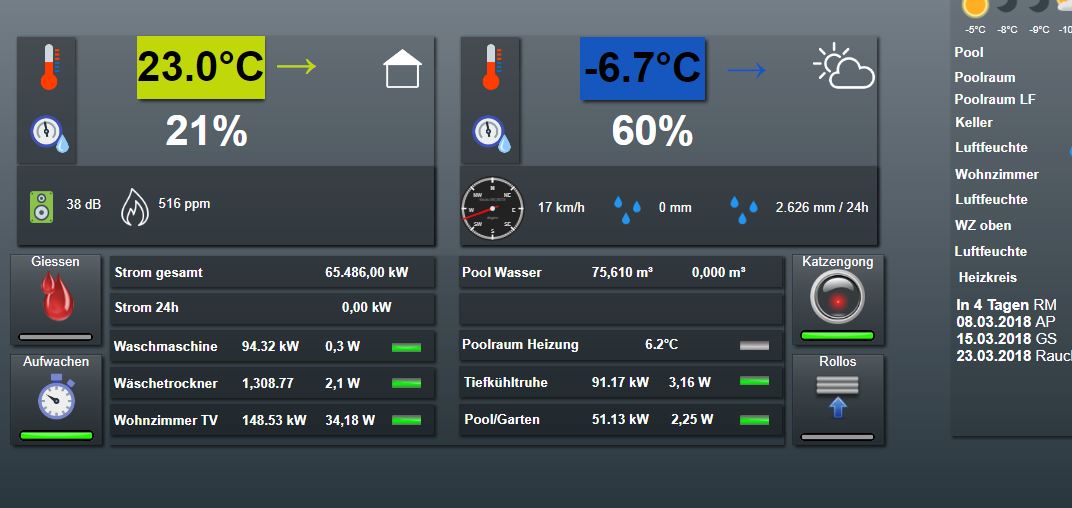Toggle the Wohnzimmer TV power indicator
The width and height of the screenshot is (1072, 508).
[x=406, y=421]
